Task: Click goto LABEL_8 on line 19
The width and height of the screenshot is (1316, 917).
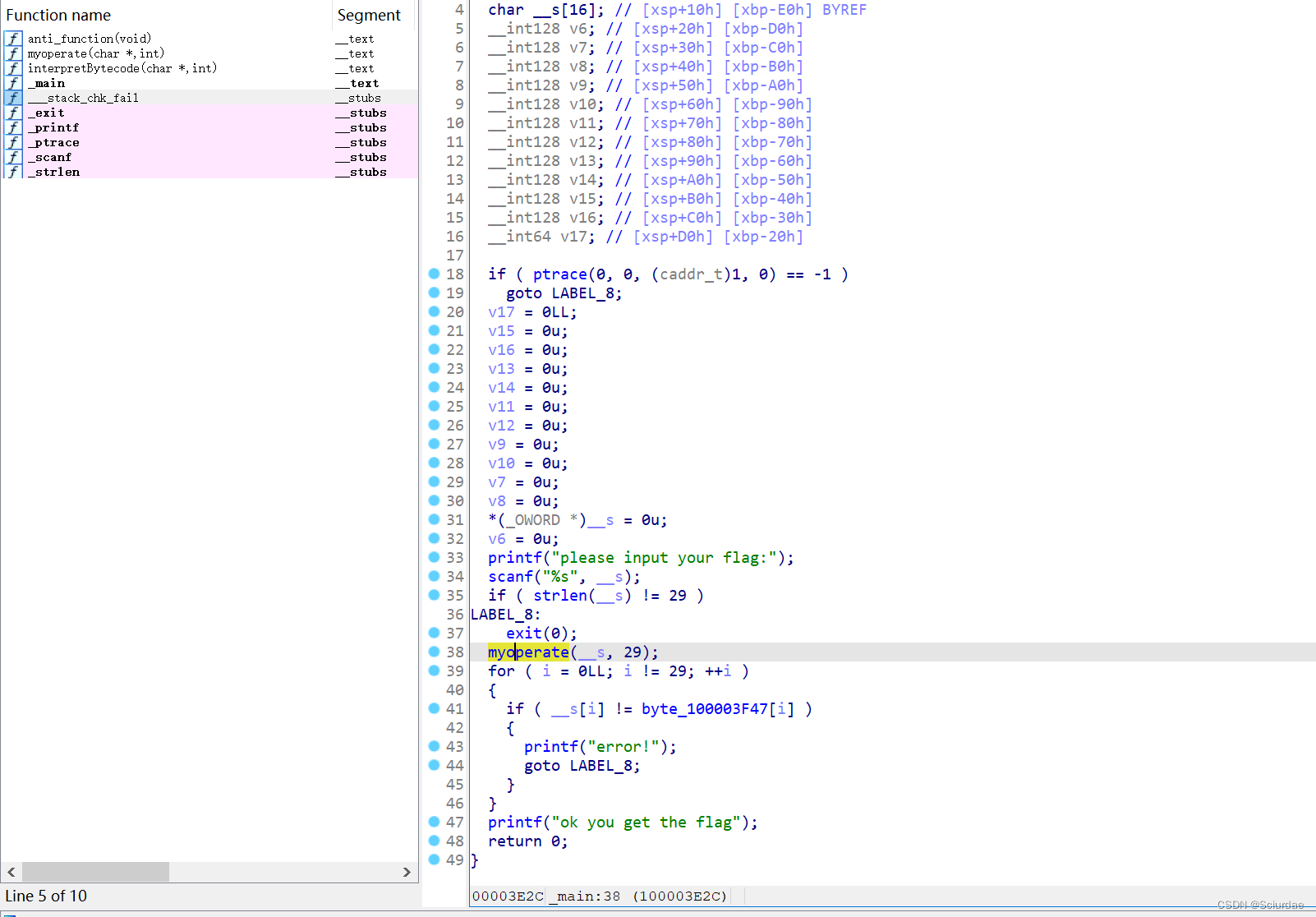Action: 564,293
